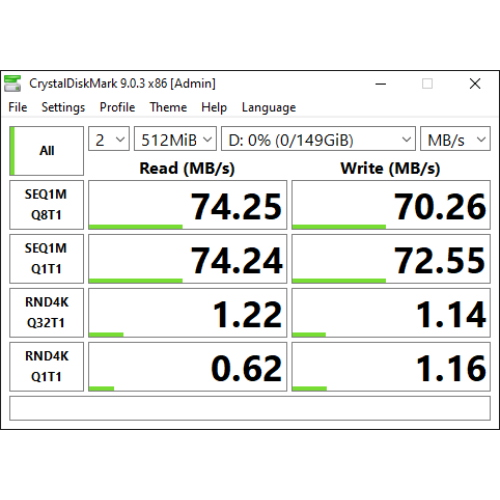Expand the 512MiB test size dropdown
This screenshot has width=500, height=500.
coord(175,139)
